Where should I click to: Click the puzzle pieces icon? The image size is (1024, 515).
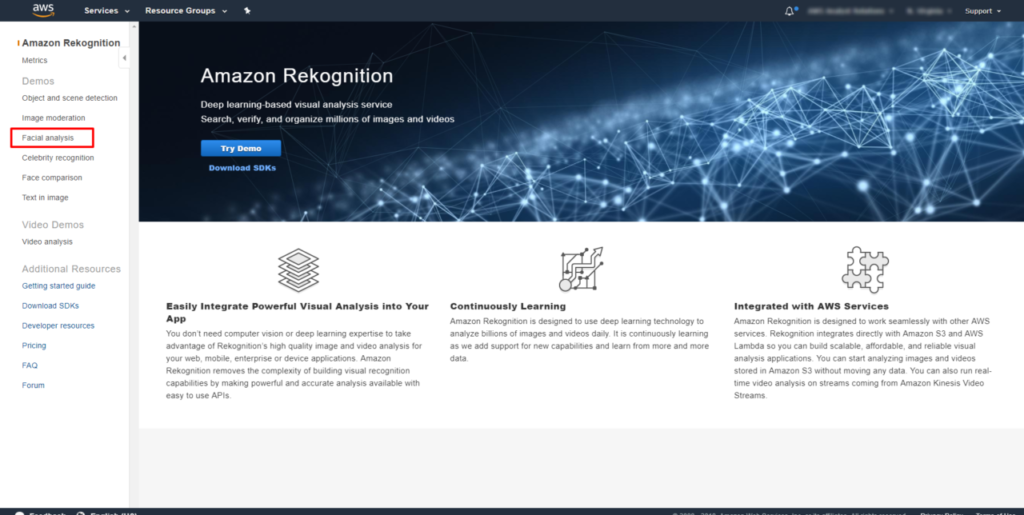click(865, 269)
